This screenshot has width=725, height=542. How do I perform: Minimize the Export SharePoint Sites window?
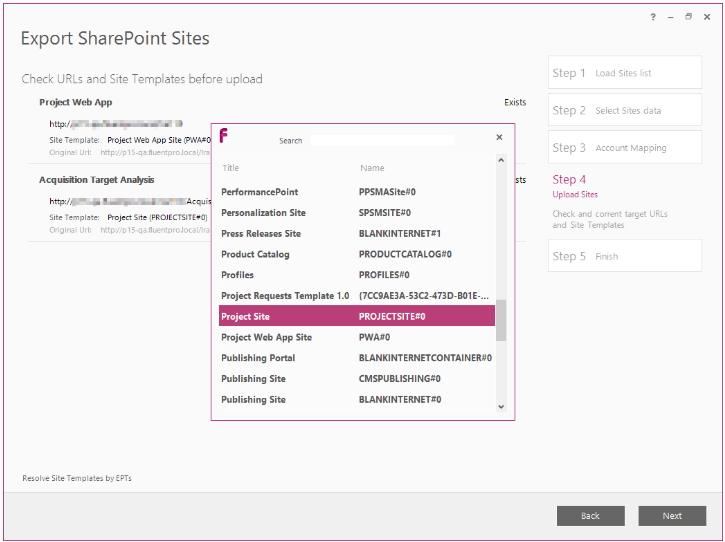(670, 17)
